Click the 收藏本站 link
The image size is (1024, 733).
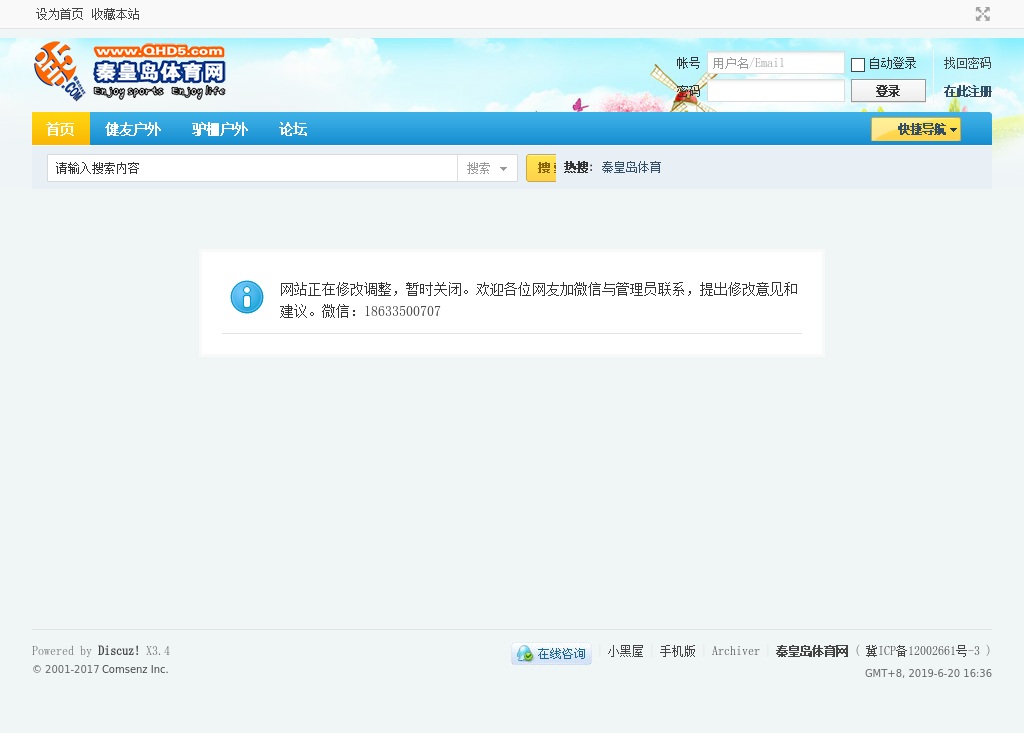coord(115,14)
